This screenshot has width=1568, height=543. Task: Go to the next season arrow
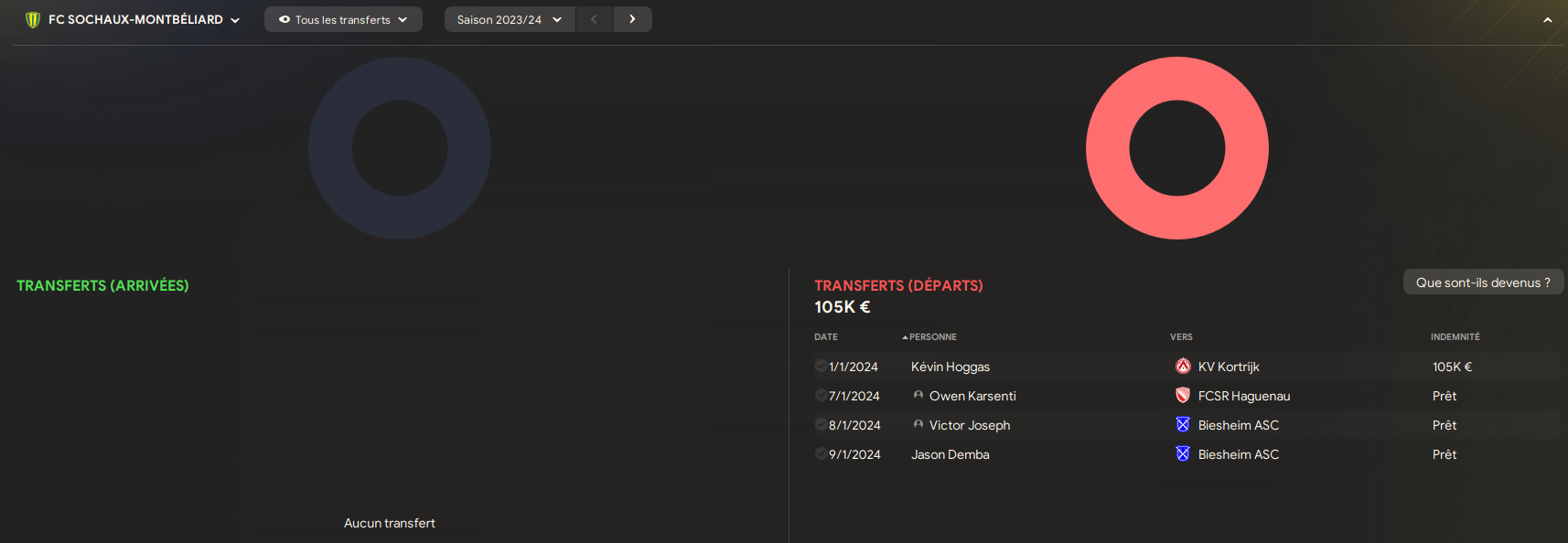(633, 19)
